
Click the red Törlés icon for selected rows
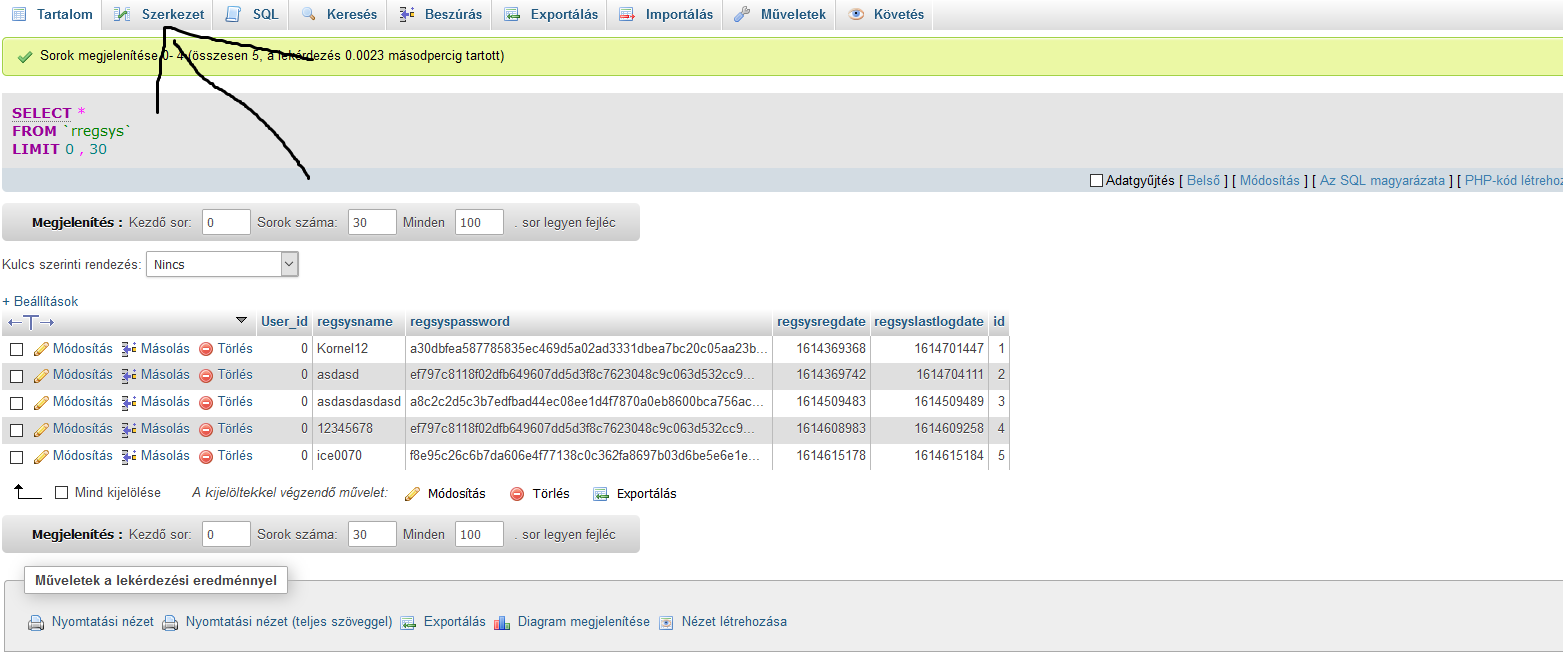(517, 494)
